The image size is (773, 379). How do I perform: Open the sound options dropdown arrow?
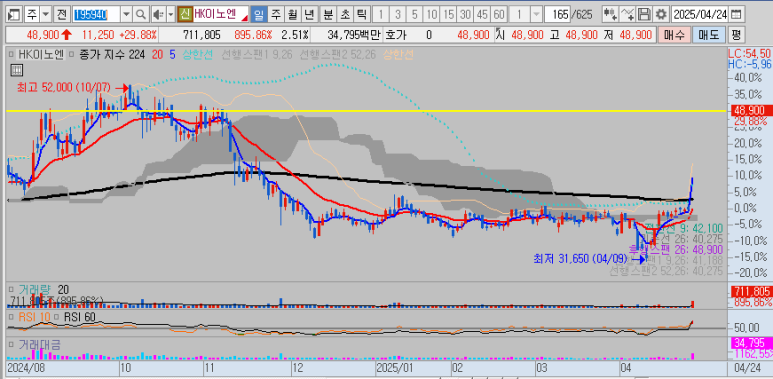click(171, 15)
